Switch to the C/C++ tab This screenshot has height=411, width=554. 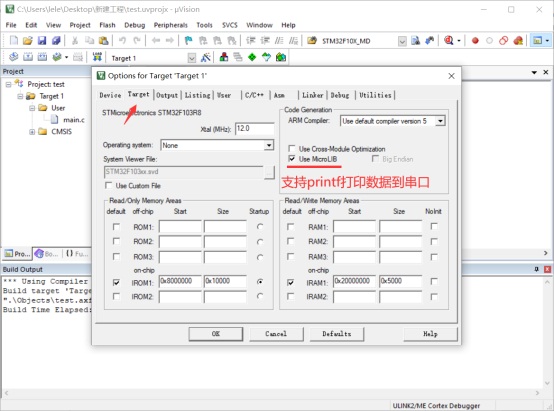coord(254,95)
